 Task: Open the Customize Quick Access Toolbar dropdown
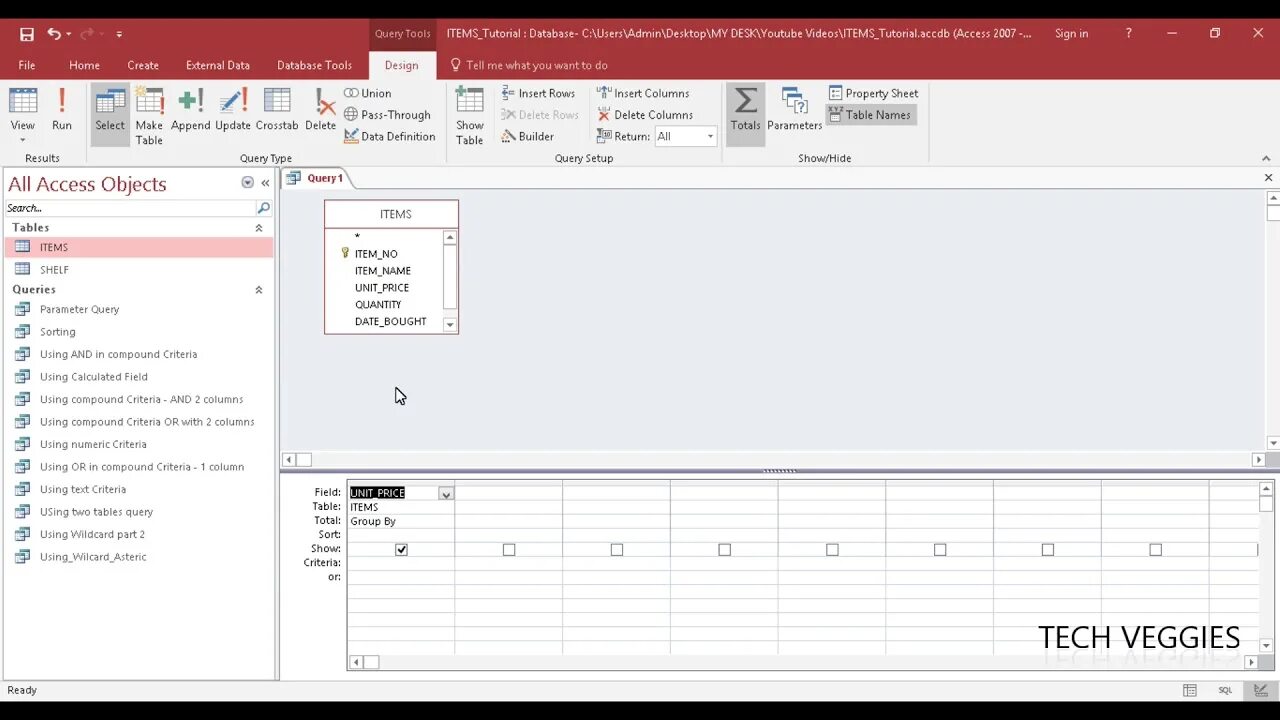point(119,34)
